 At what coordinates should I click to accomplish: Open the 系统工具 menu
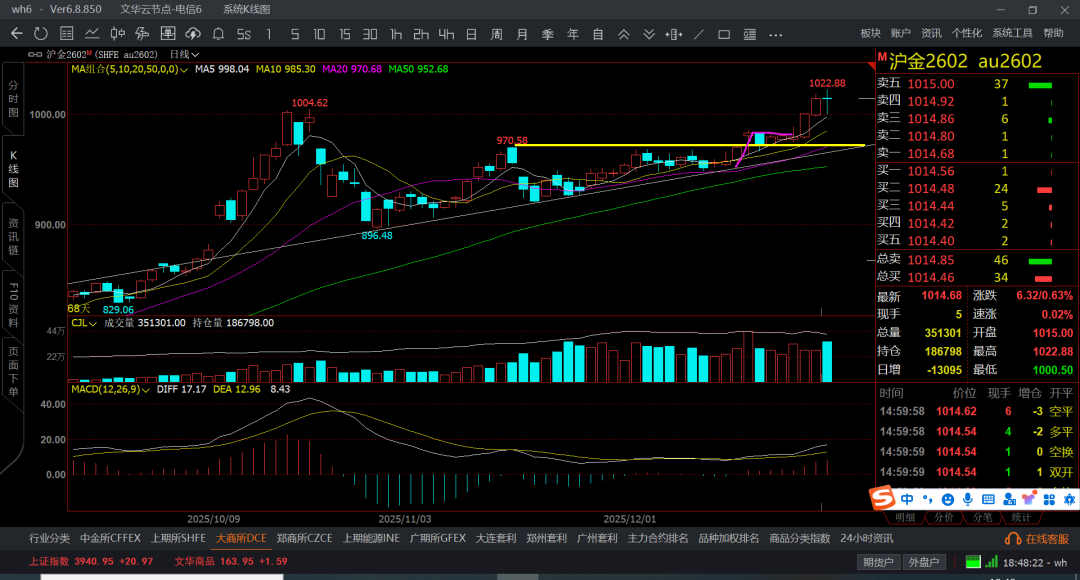pyautogui.click(x=1012, y=34)
